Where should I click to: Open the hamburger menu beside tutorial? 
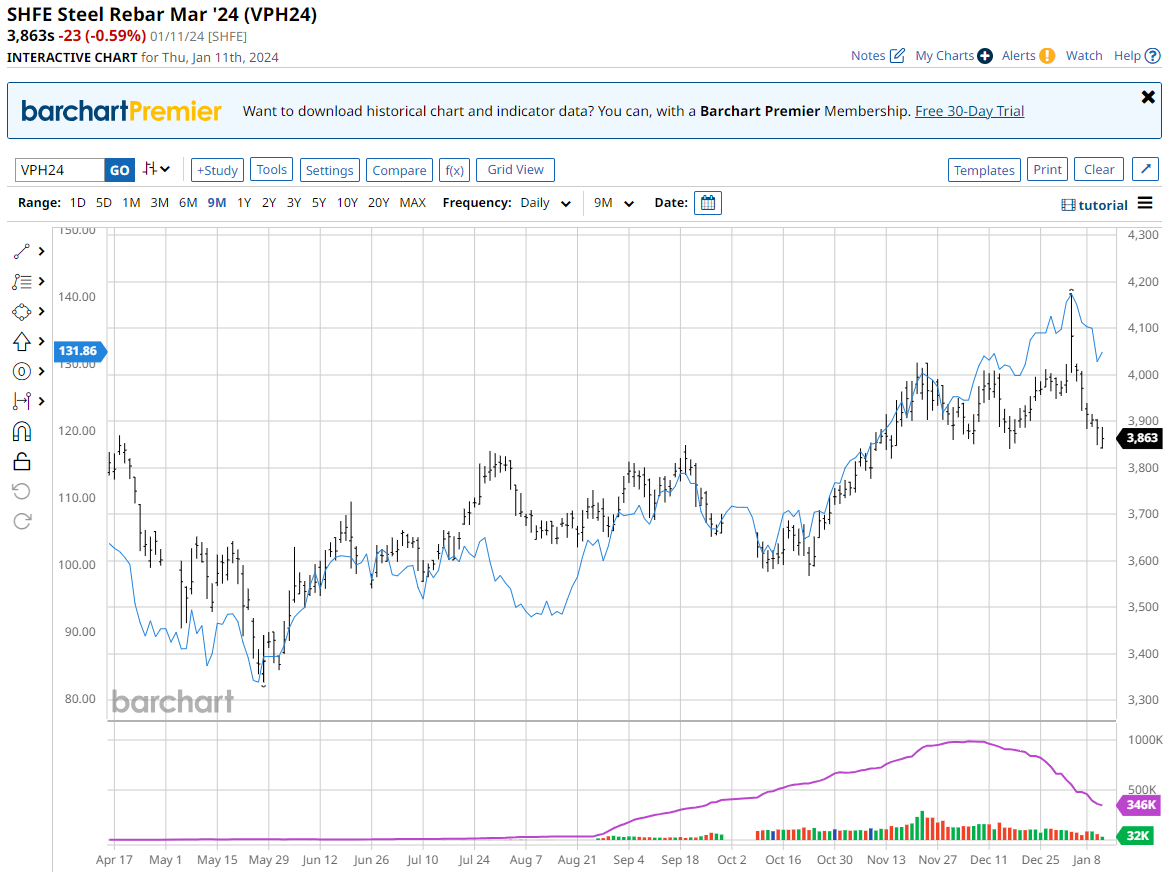pos(1145,204)
